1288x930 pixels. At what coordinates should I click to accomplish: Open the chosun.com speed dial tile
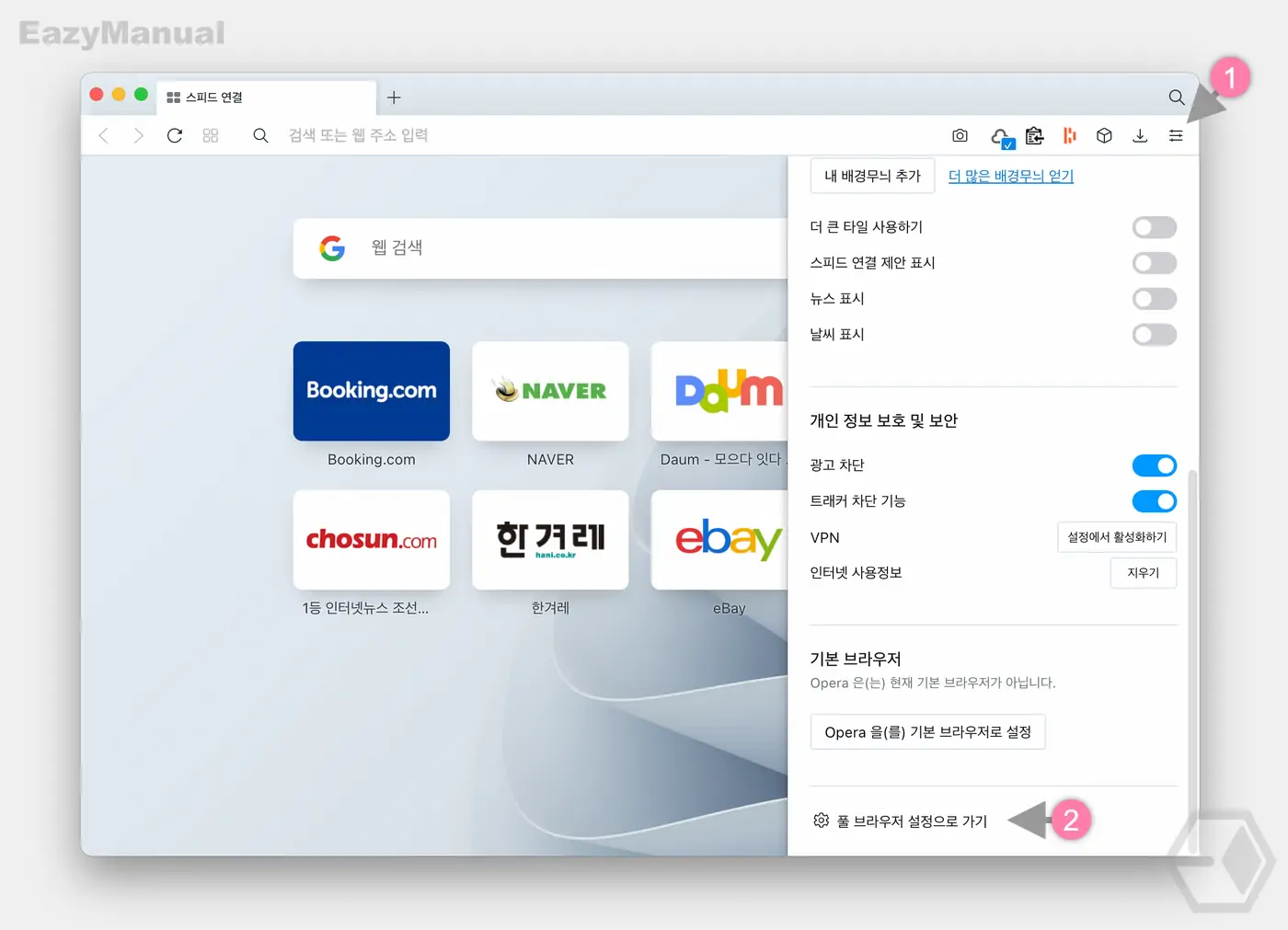click(372, 539)
